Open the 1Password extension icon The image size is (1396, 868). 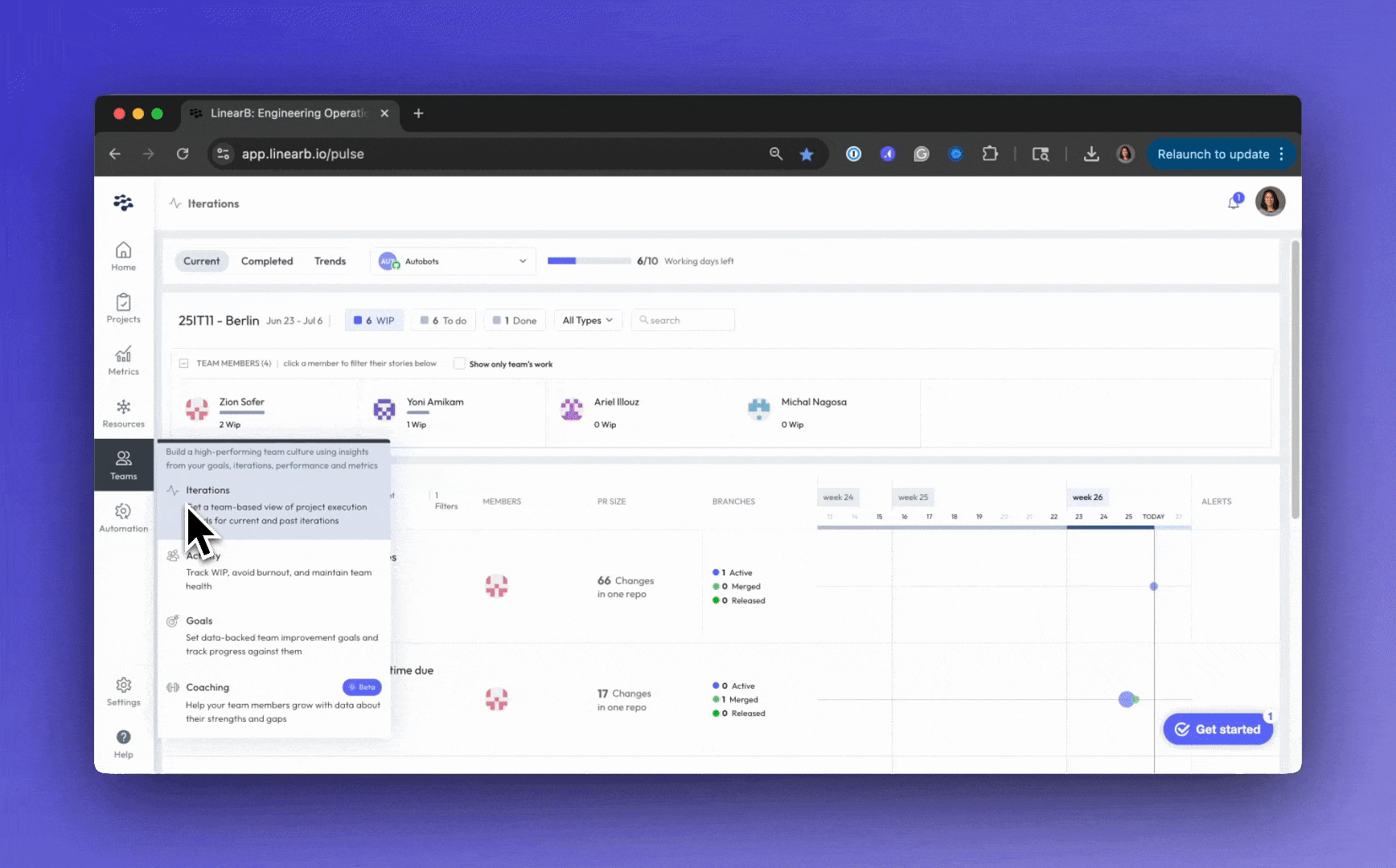click(853, 154)
